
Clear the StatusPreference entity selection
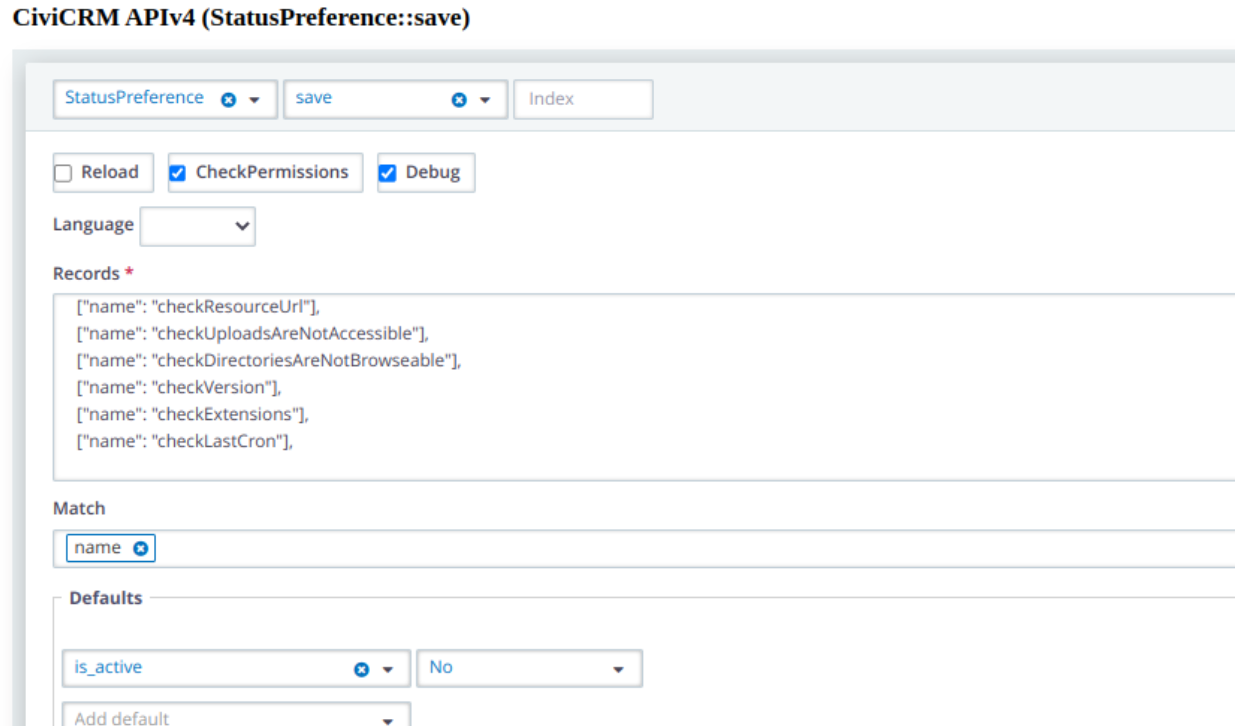click(x=228, y=100)
